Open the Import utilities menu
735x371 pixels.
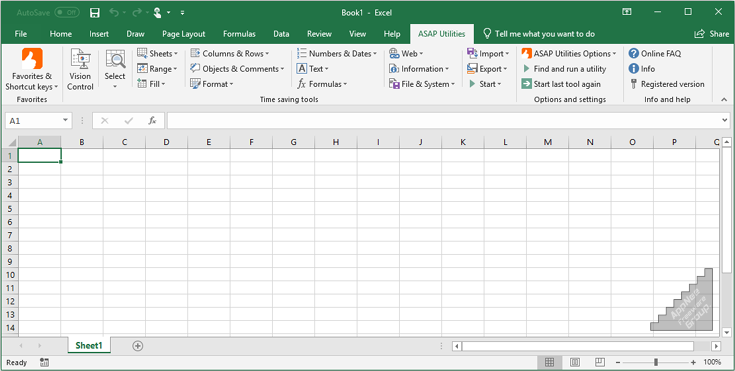488,53
